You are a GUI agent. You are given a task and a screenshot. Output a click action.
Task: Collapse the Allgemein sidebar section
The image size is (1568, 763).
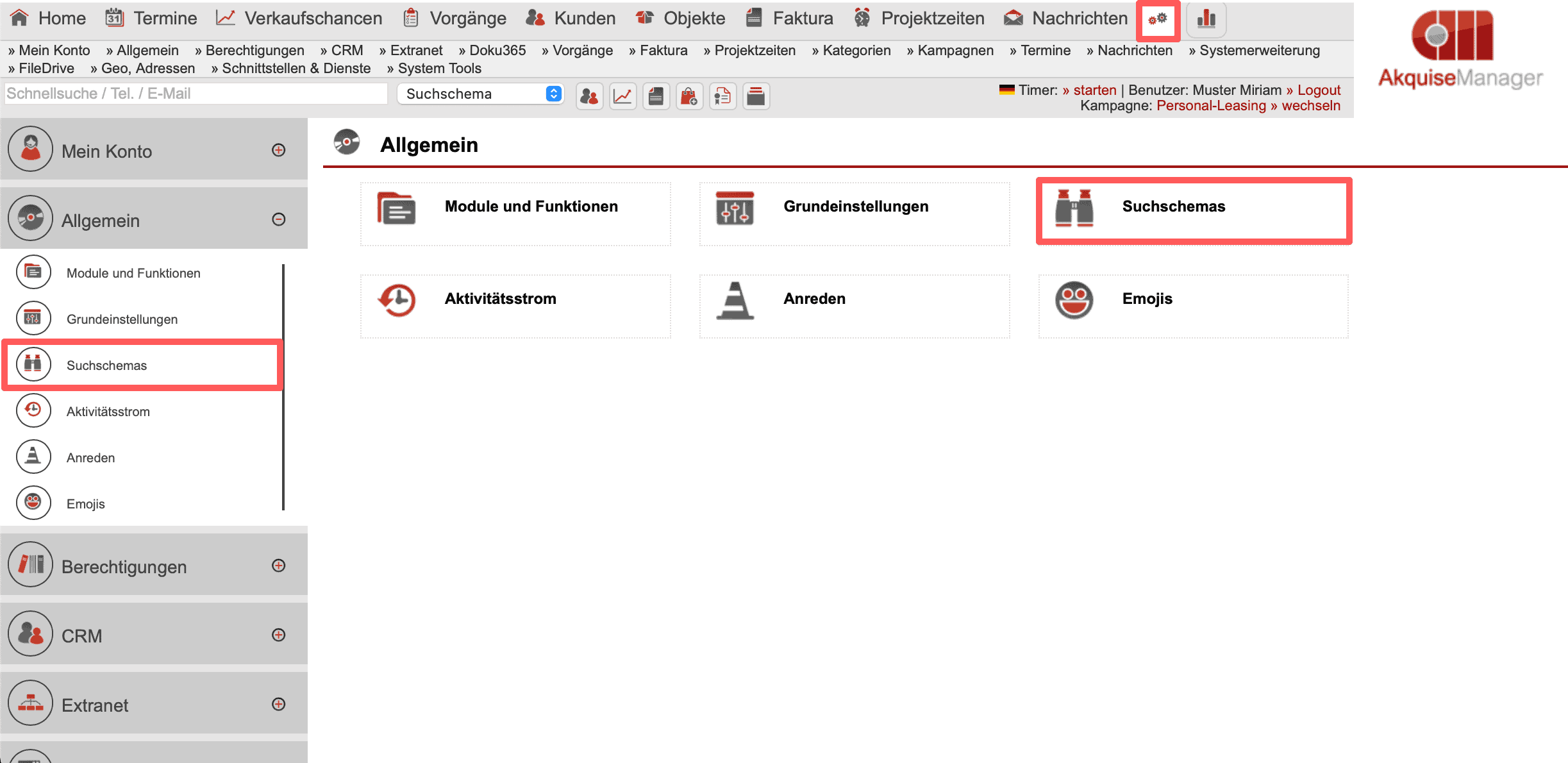(278, 219)
